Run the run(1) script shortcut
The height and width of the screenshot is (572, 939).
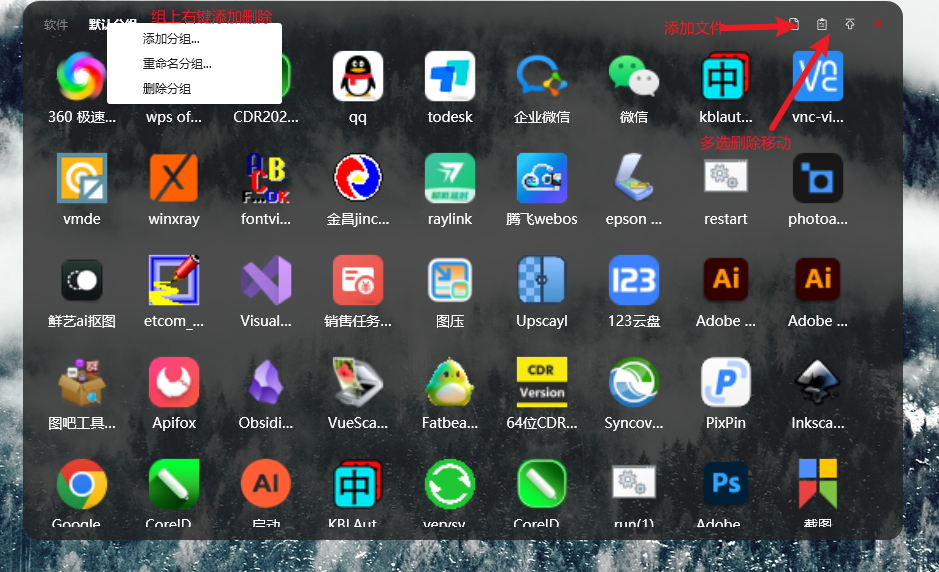coord(634,484)
